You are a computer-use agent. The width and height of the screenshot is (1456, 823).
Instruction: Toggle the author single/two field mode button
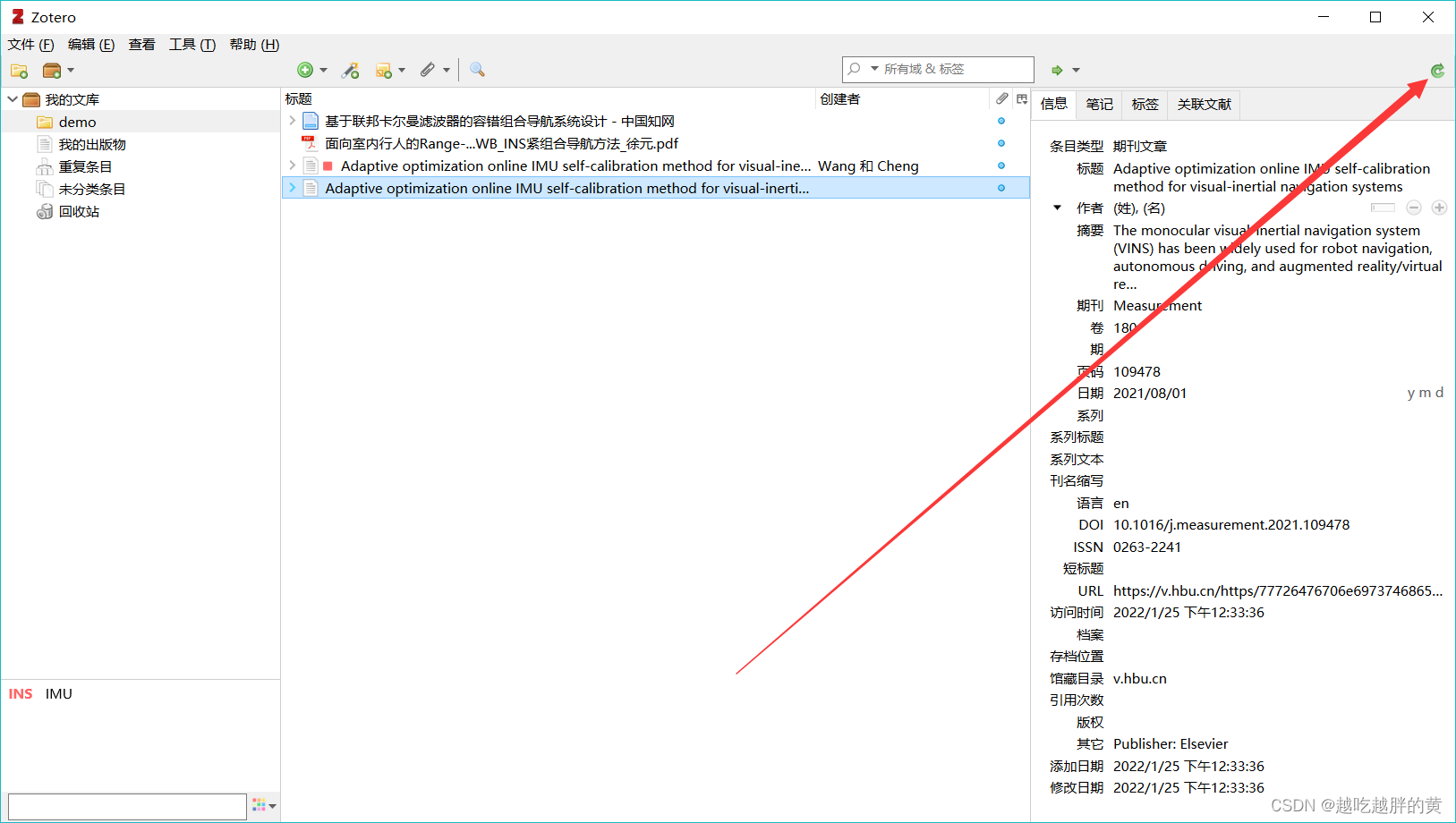point(1383,208)
